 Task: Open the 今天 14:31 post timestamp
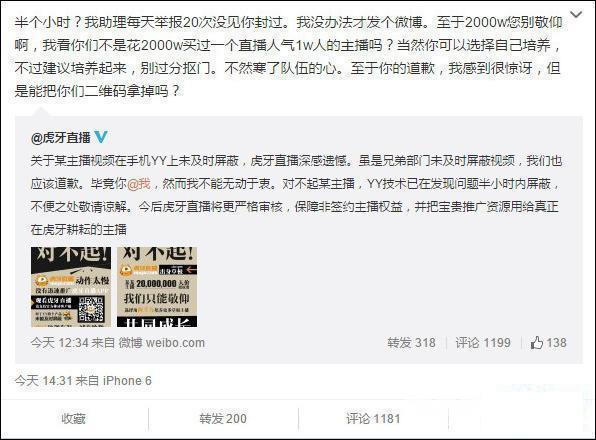43,380
